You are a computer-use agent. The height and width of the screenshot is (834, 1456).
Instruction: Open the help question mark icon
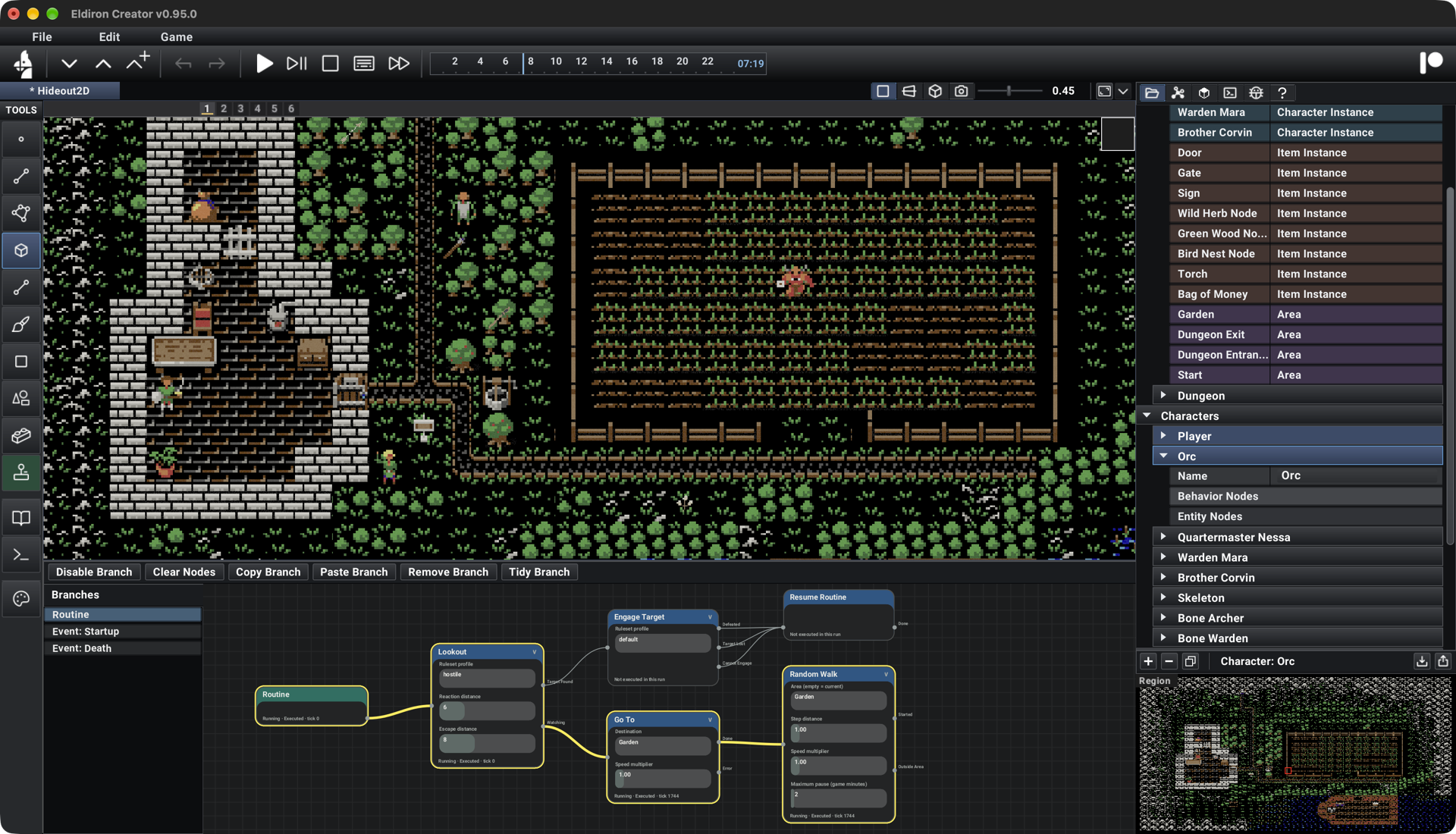point(1282,92)
